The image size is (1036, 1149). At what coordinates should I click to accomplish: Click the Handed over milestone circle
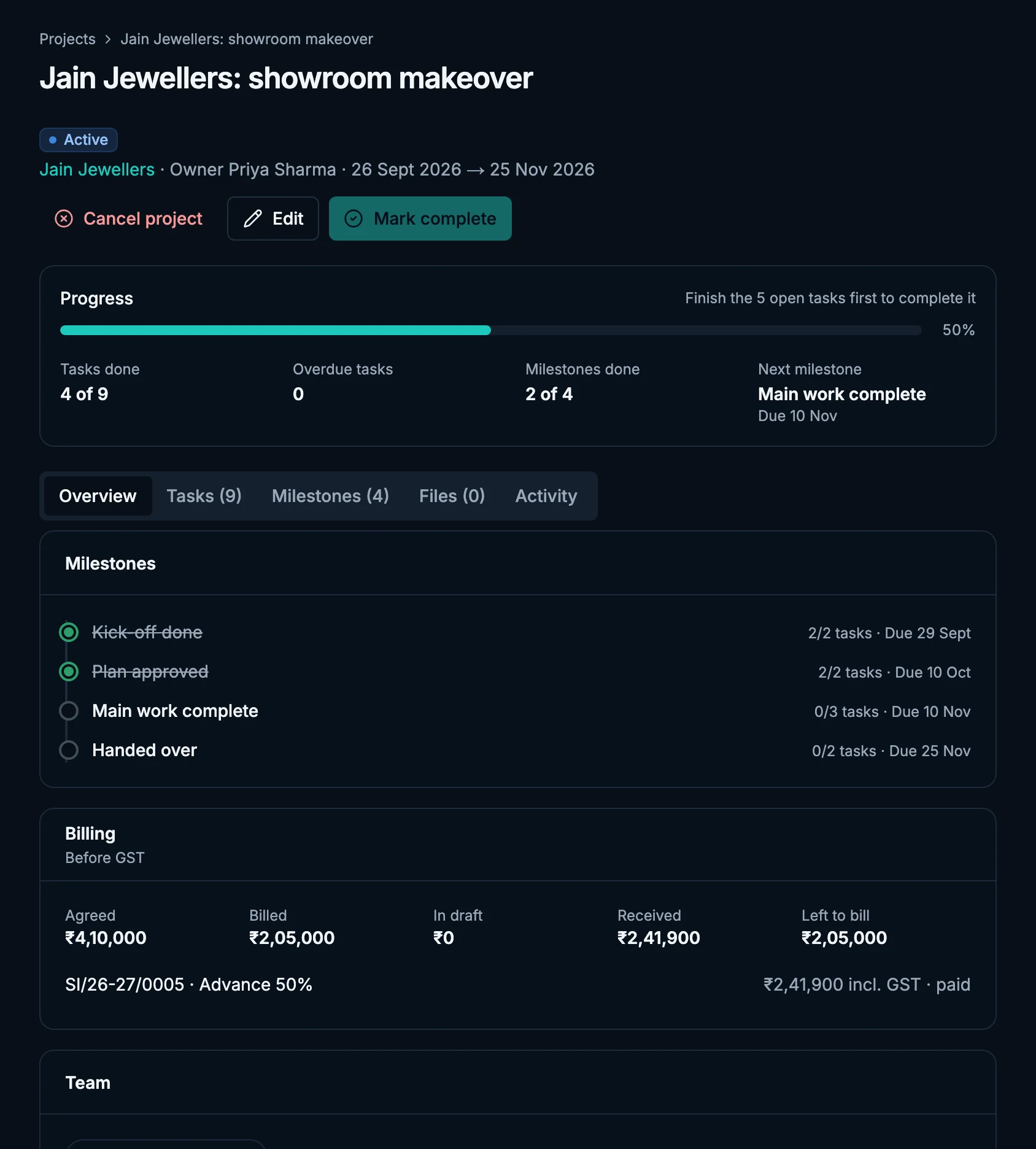[69, 750]
